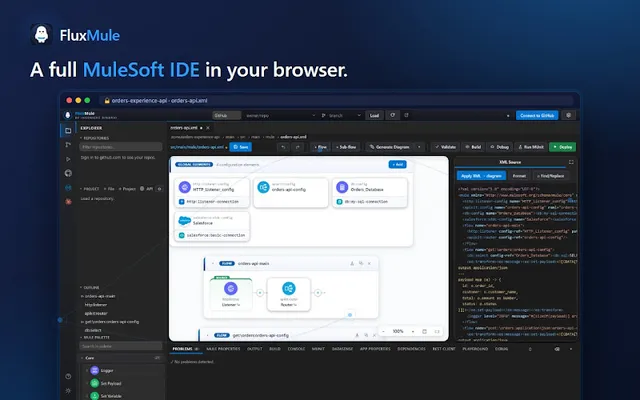Screen dimensions: 640x400
Task: Click the src/main/mule/orders-api.xml path link
Action: (x=197, y=147)
